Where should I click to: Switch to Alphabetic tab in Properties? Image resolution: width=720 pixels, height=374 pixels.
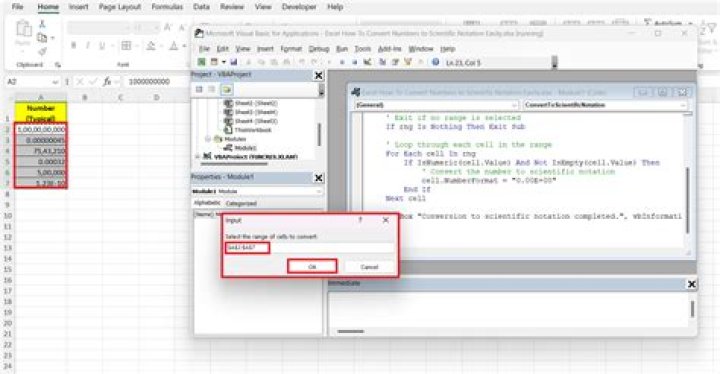(x=207, y=203)
